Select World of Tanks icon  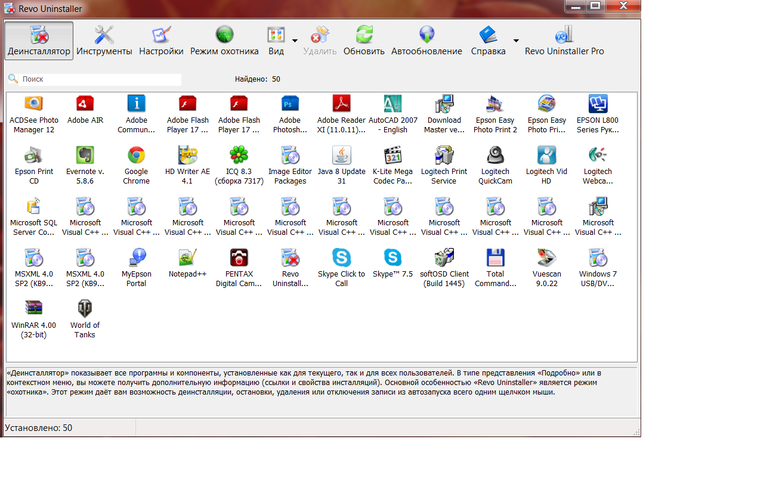85,320
